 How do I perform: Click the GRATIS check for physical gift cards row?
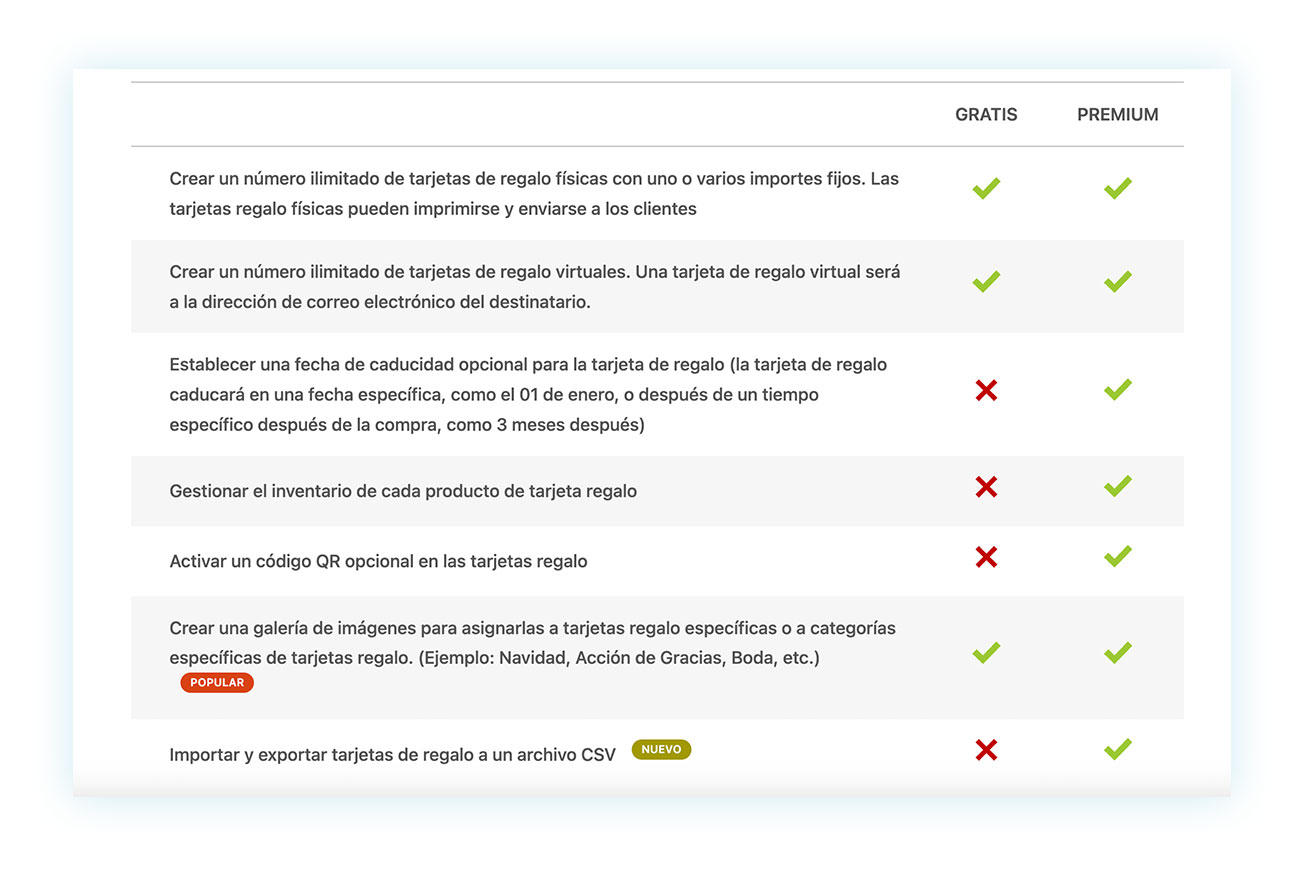[986, 188]
